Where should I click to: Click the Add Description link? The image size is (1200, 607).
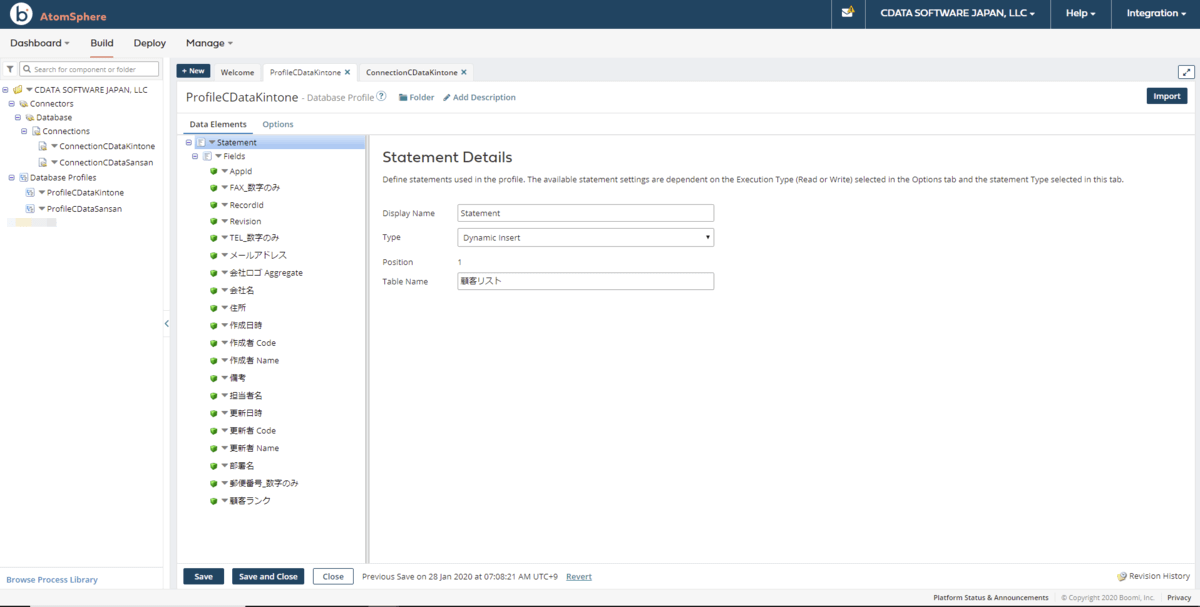(479, 97)
